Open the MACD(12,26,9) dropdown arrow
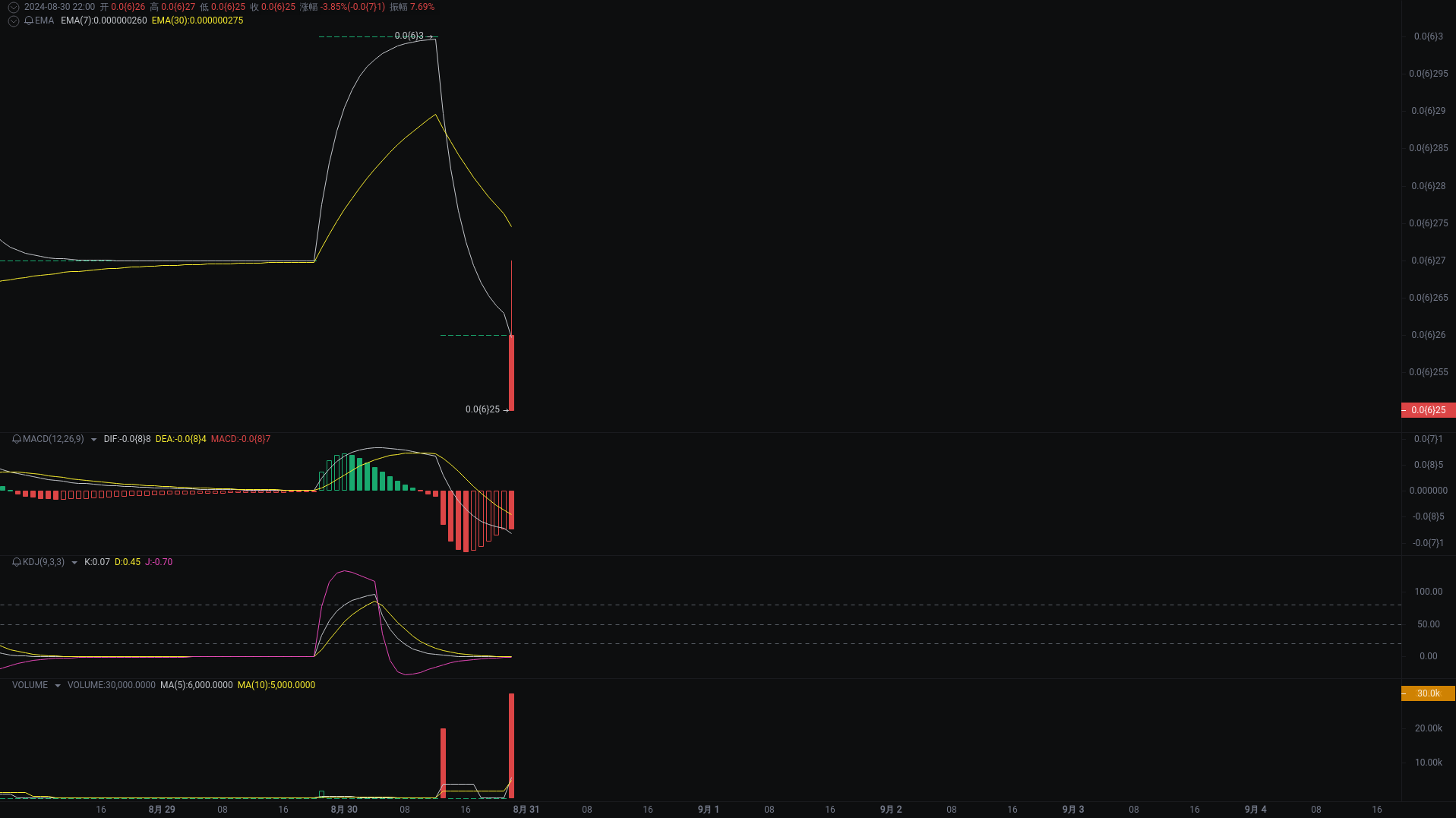 [94, 439]
